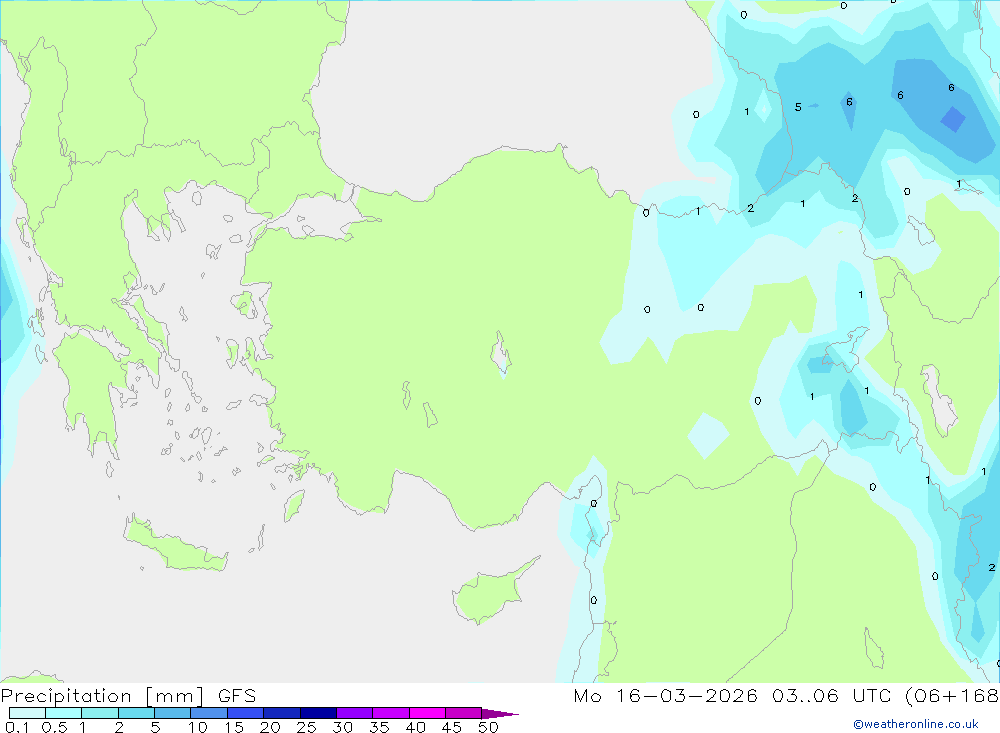
Task: Click the 30 mm purple legend swatch
Action: pos(355,713)
